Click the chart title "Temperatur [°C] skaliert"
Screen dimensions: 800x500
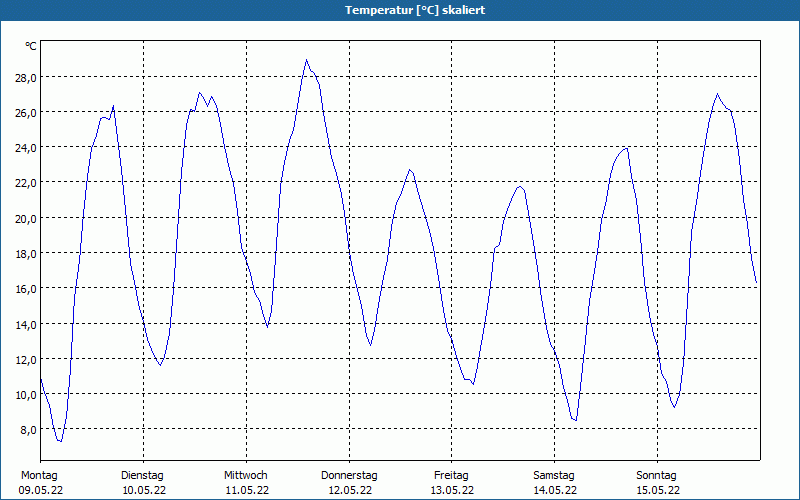click(400, 10)
